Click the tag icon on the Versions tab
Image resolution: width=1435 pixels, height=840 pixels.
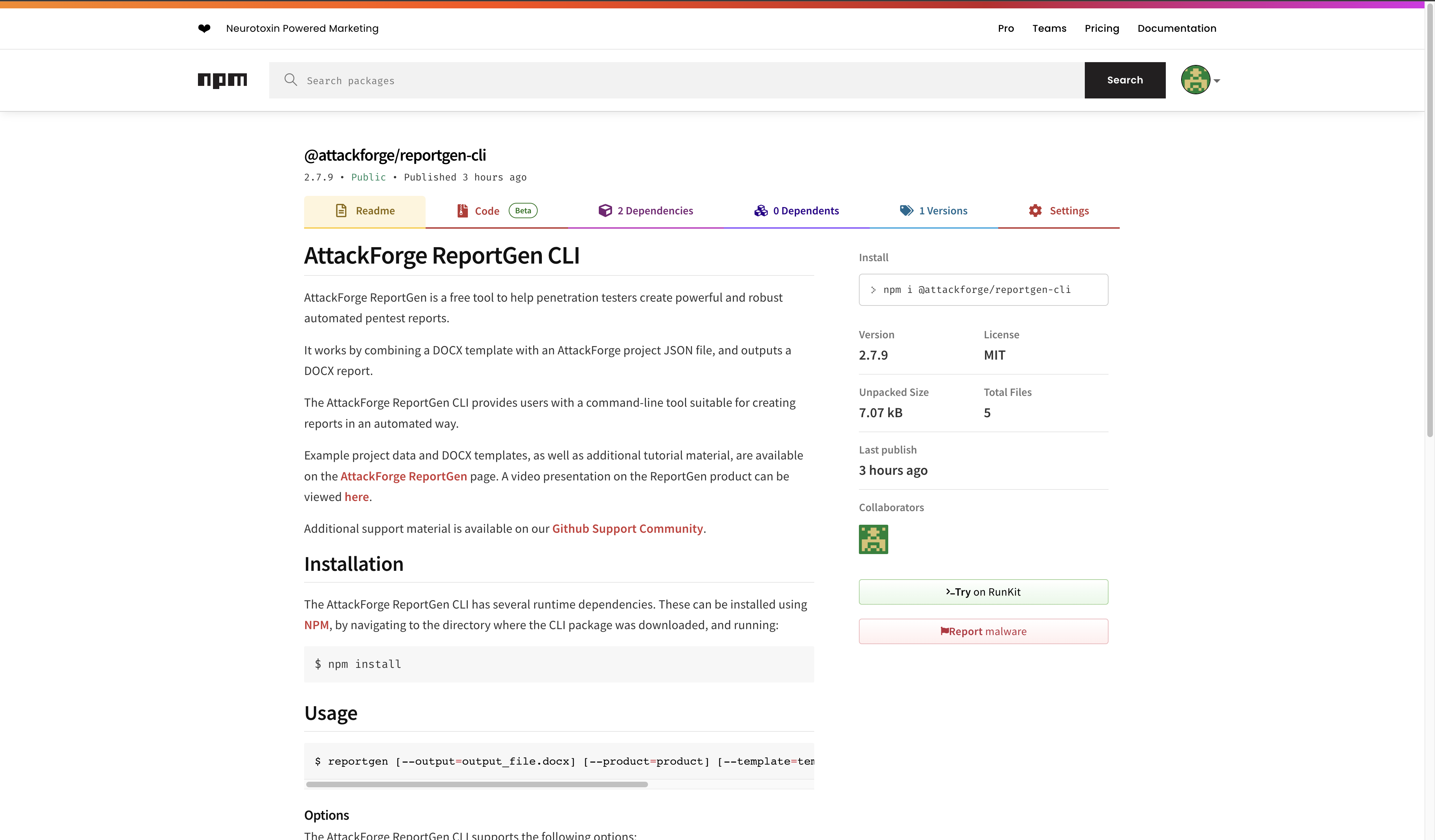click(x=906, y=210)
